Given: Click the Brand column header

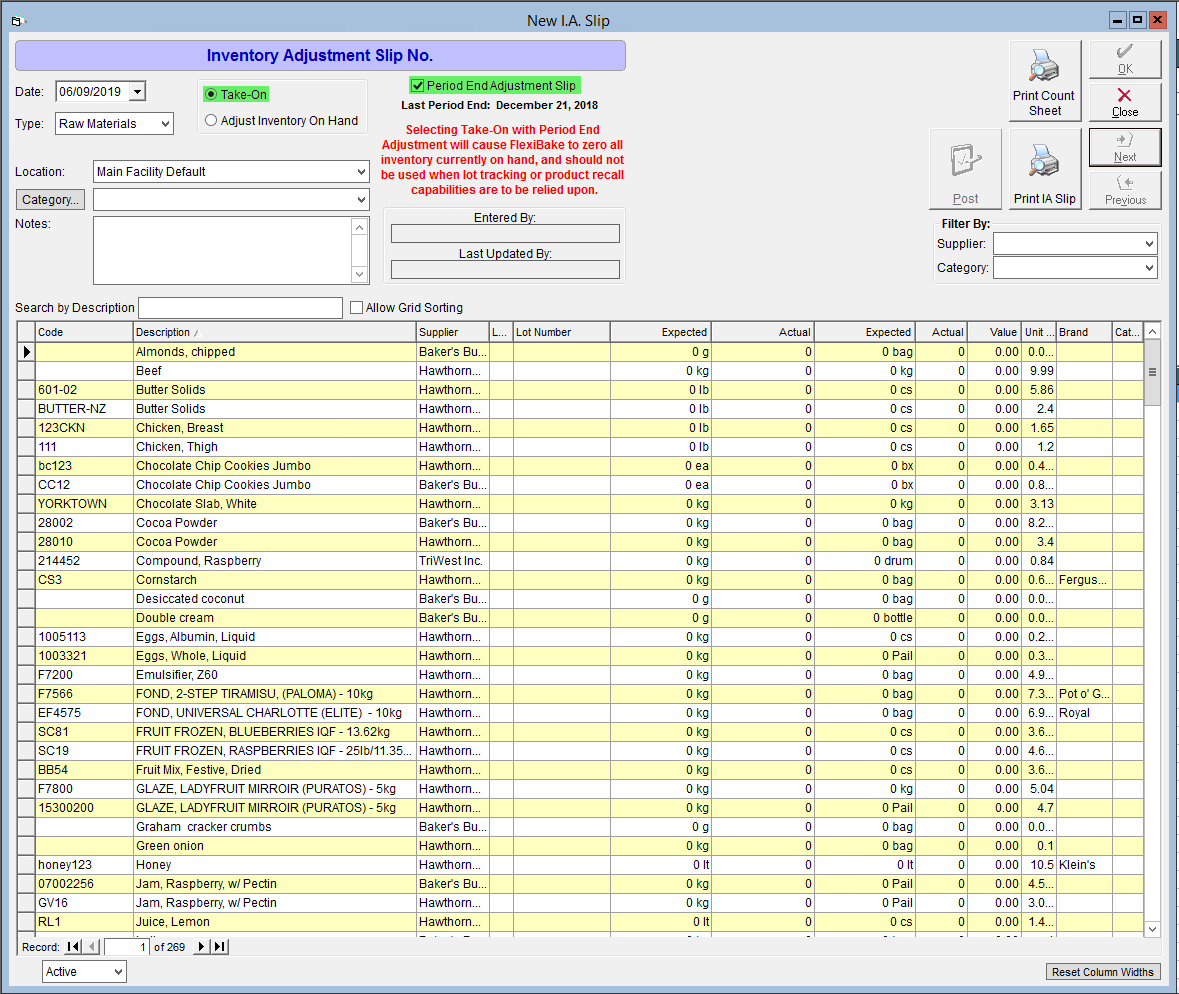Looking at the screenshot, I should point(1084,332).
